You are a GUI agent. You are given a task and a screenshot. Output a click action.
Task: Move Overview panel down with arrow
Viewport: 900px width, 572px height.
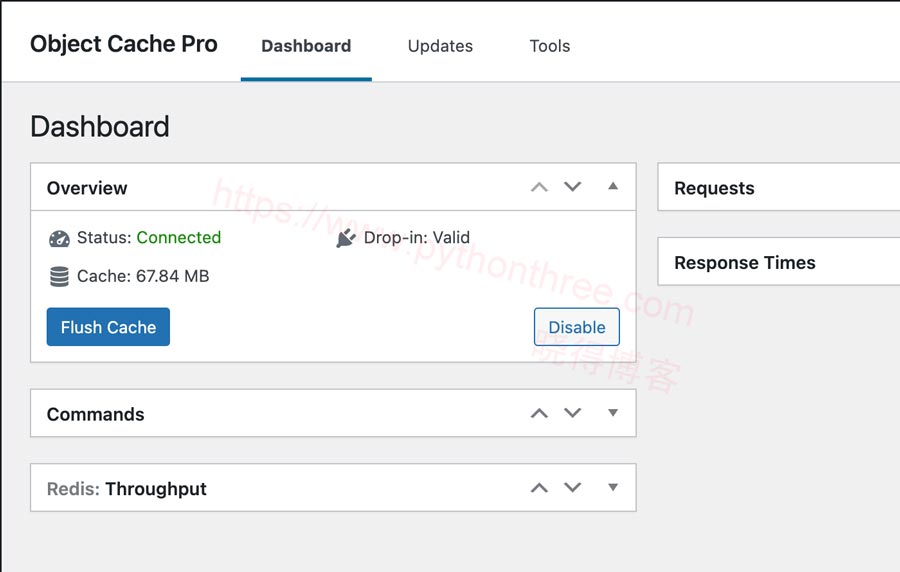pos(572,186)
